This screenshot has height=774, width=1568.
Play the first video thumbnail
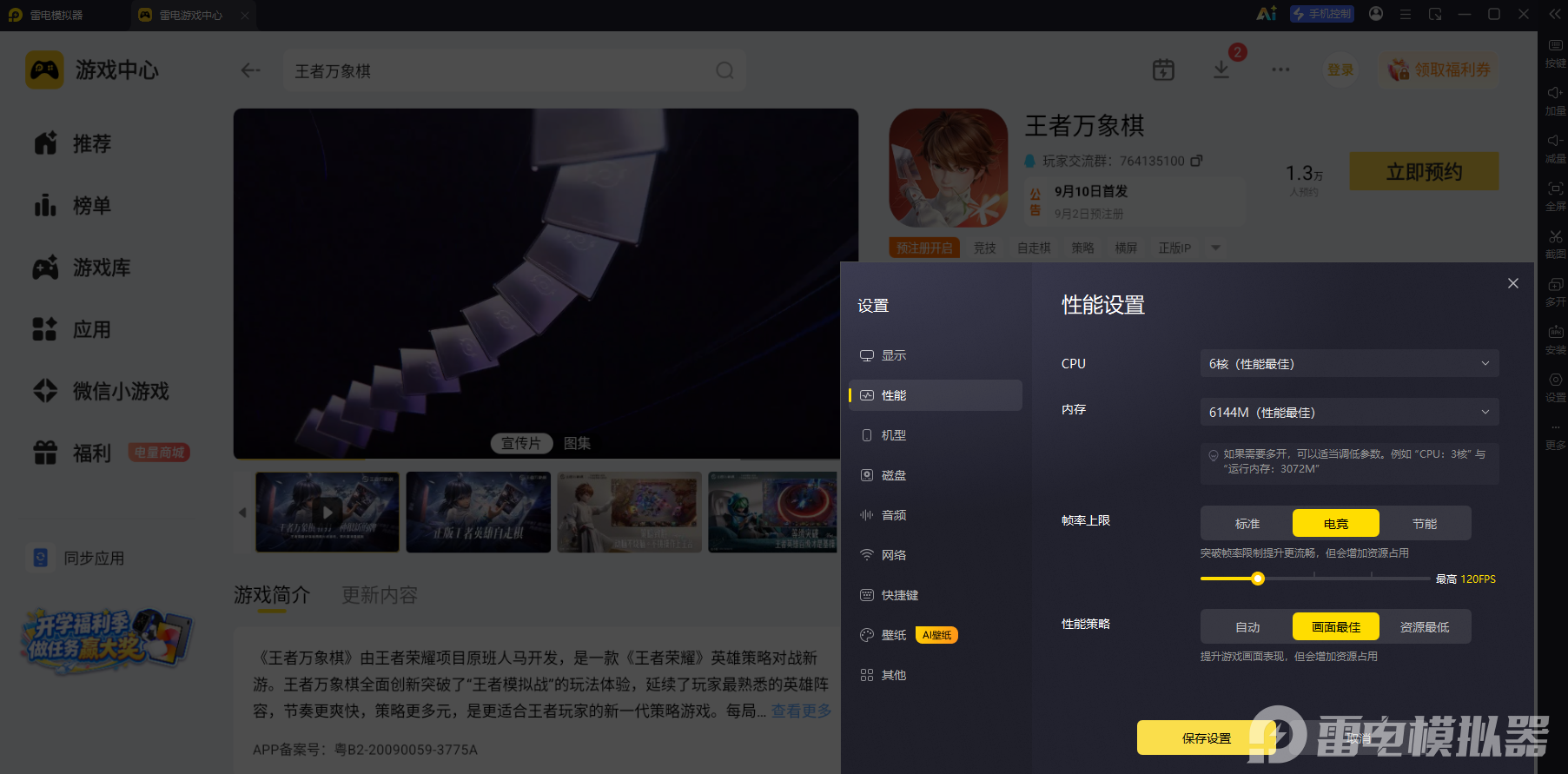point(327,513)
